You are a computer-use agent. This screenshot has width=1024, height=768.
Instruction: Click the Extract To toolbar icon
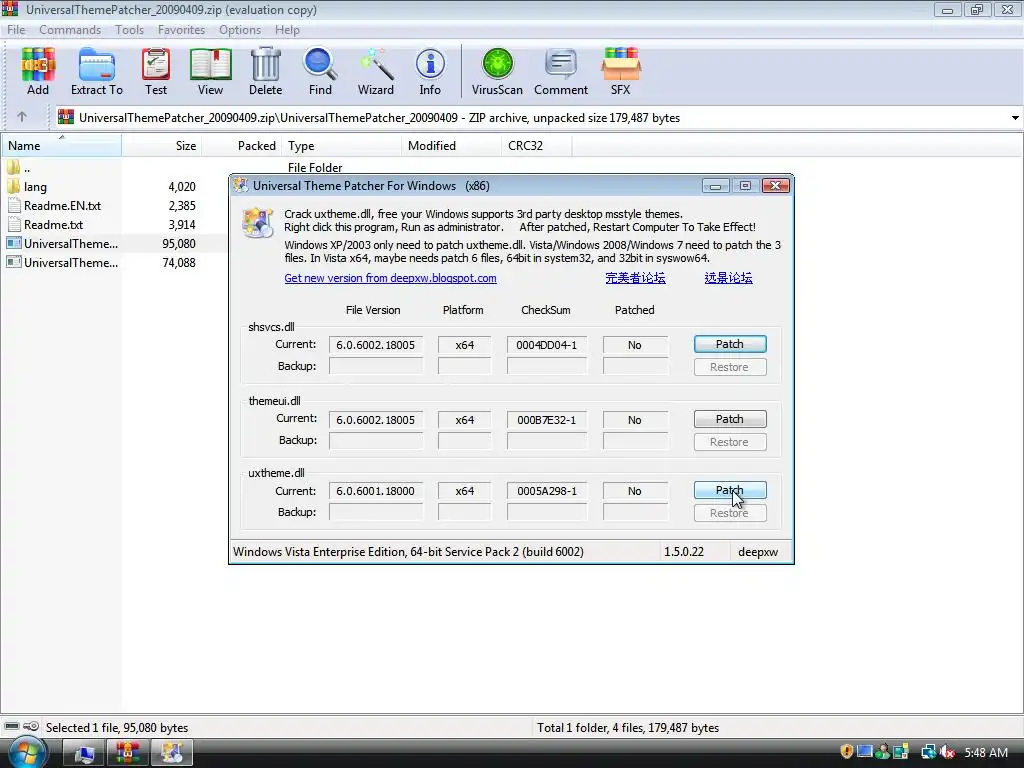click(97, 71)
